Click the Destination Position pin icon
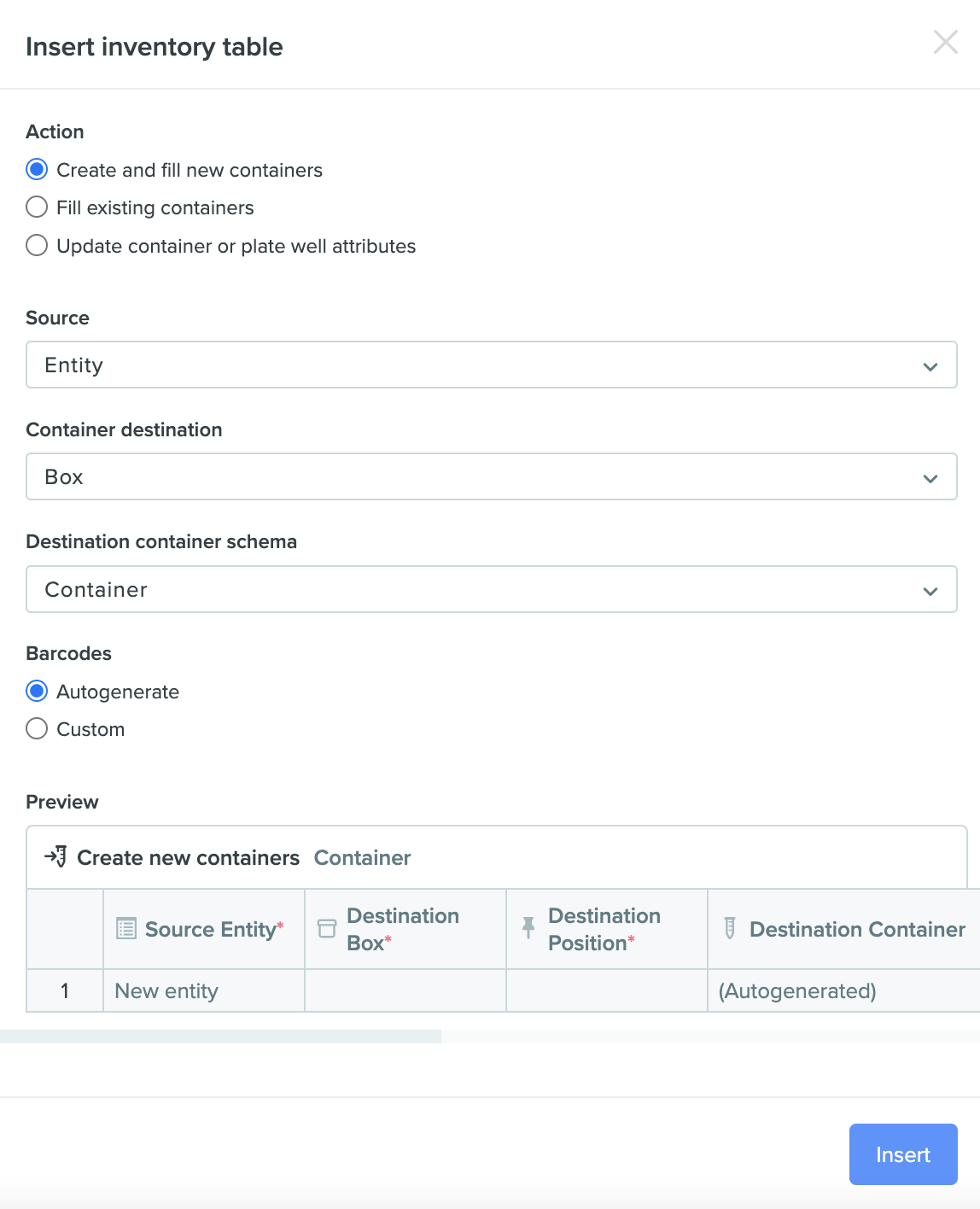Screen dimensions: 980x1209 click(528, 928)
